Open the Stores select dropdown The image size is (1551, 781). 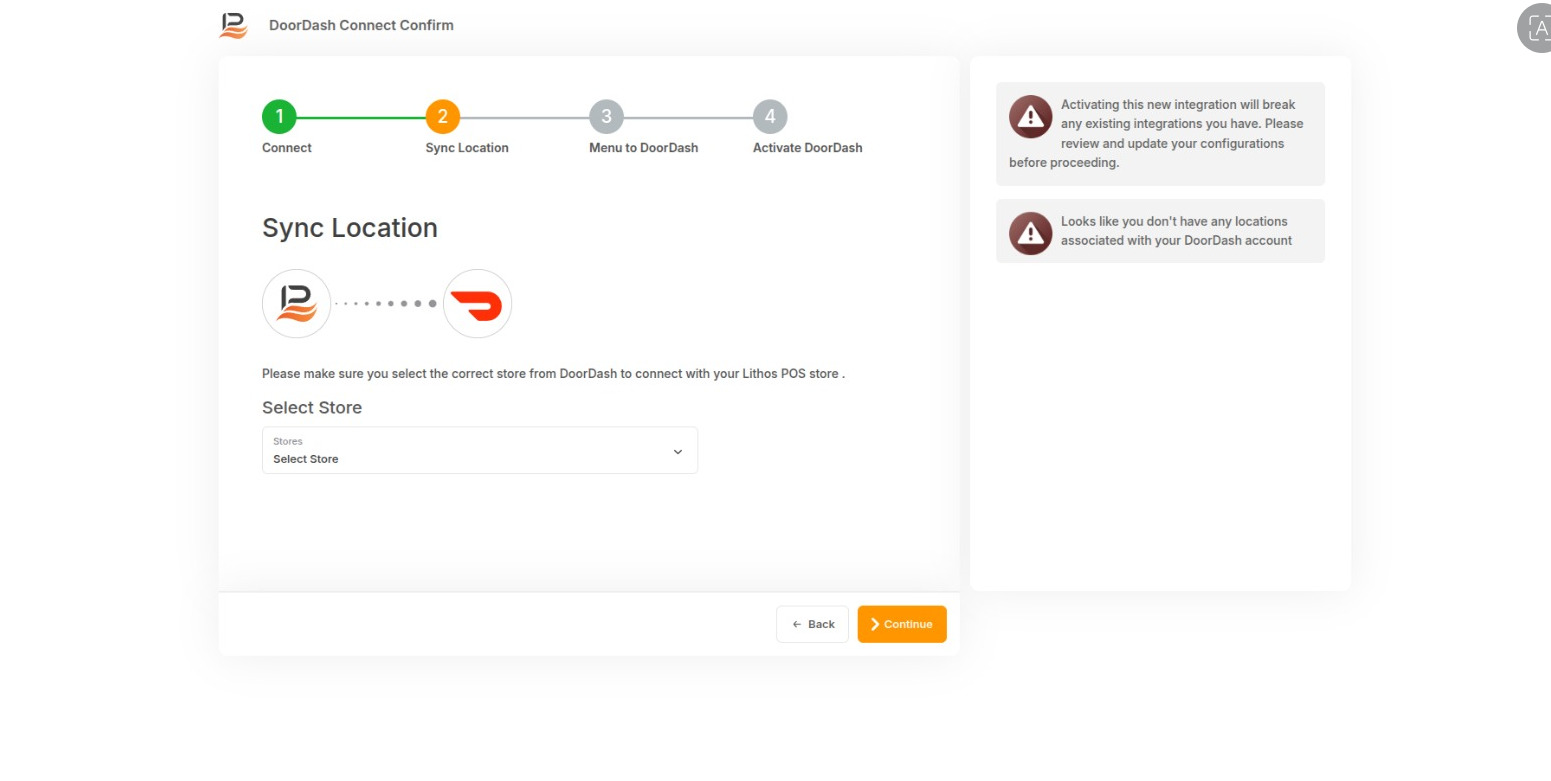pyautogui.click(x=480, y=450)
